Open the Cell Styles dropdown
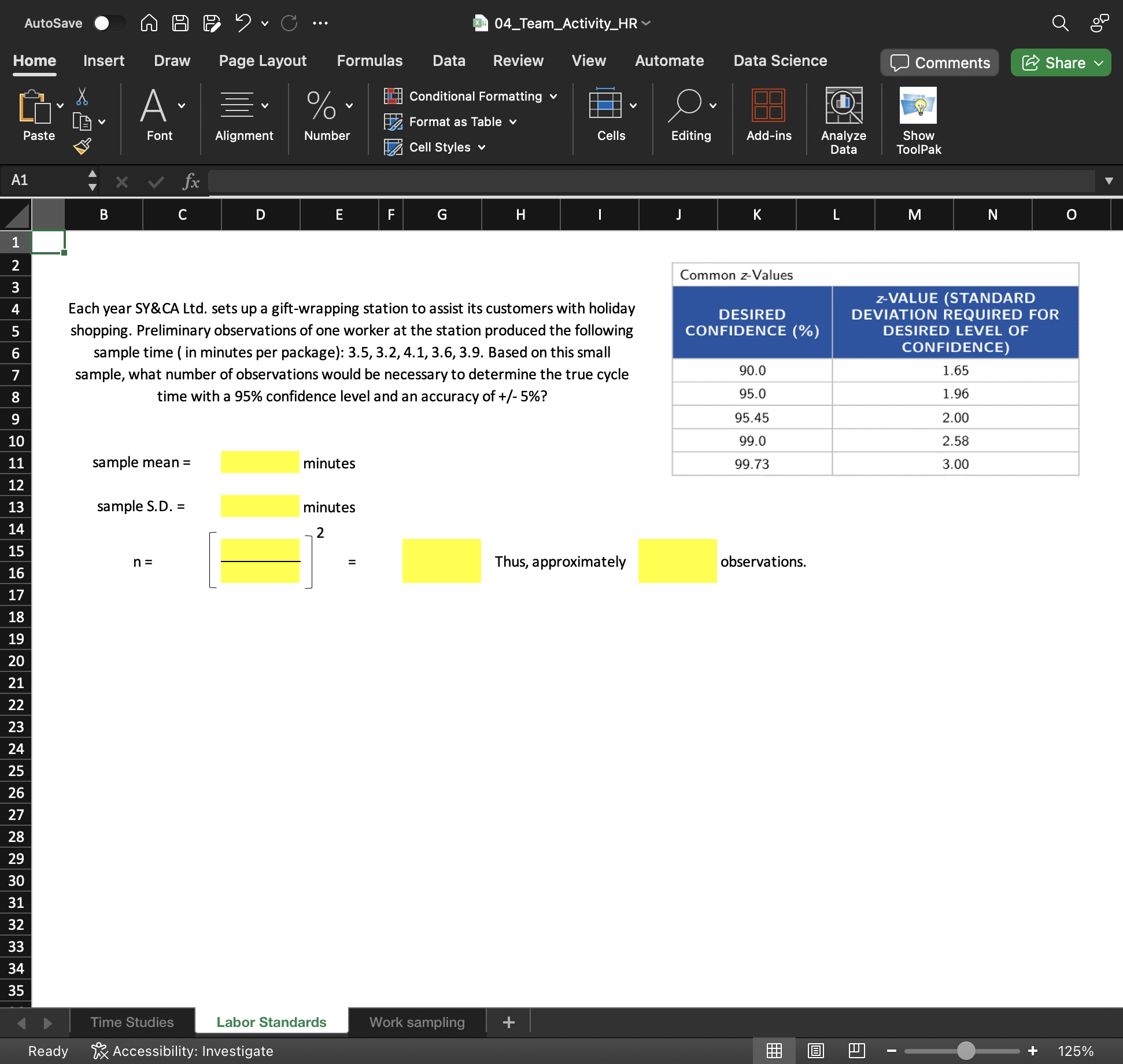This screenshot has height=1064, width=1123. [x=435, y=147]
